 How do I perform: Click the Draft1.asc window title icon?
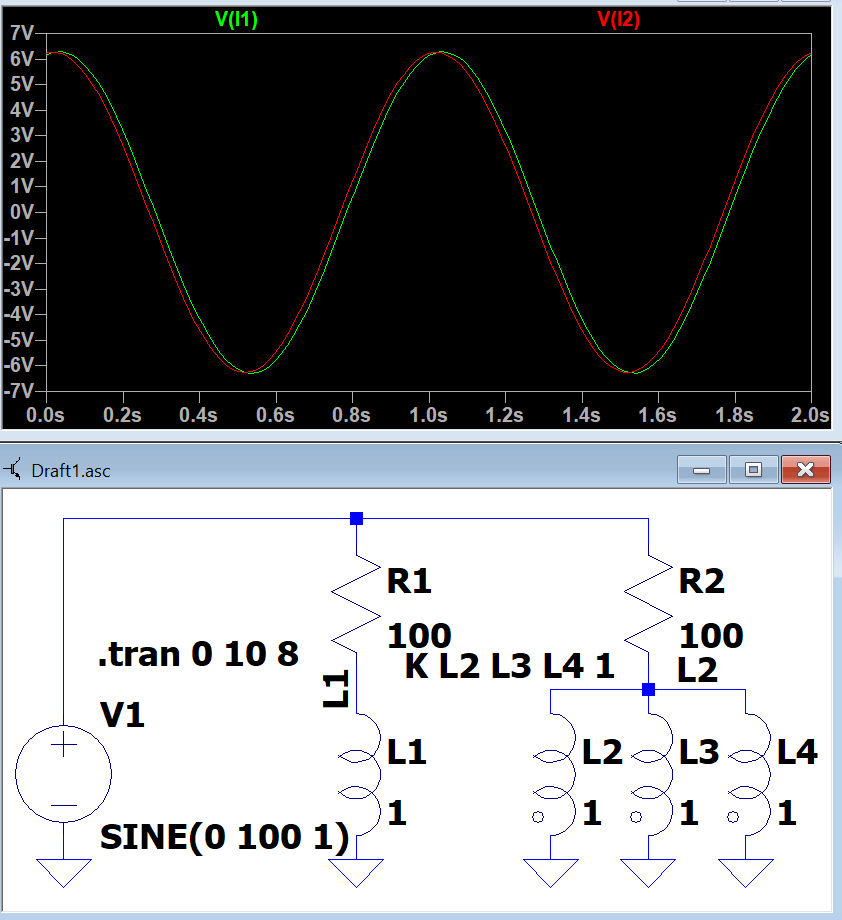click(x=13, y=469)
